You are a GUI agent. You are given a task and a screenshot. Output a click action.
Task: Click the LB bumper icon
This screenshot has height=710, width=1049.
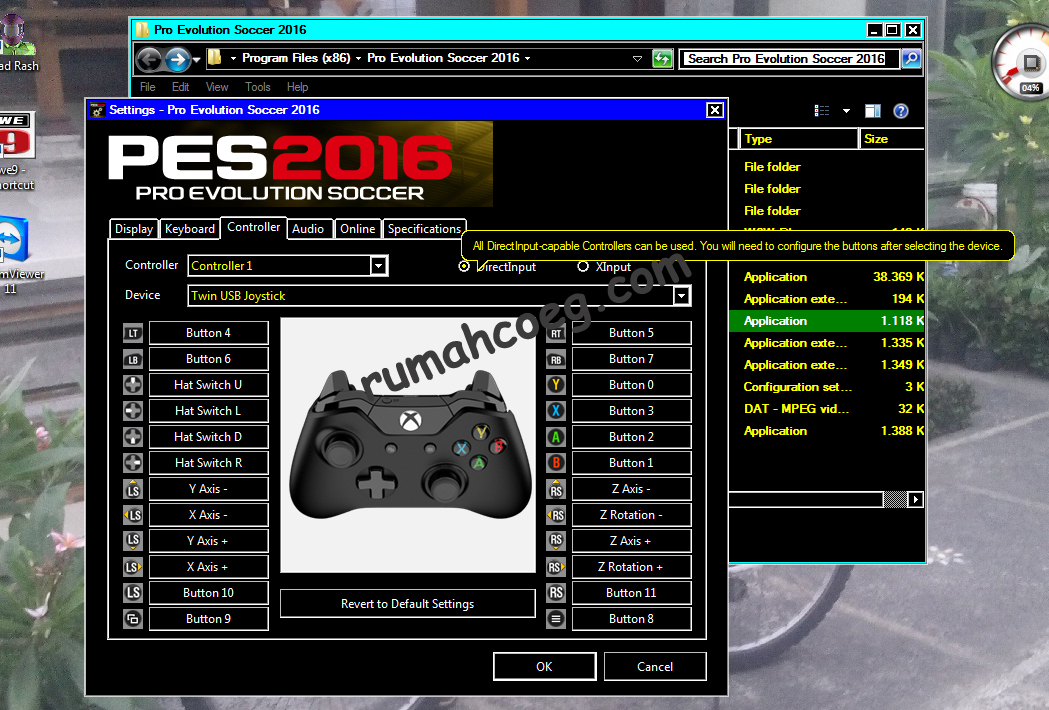click(133, 359)
